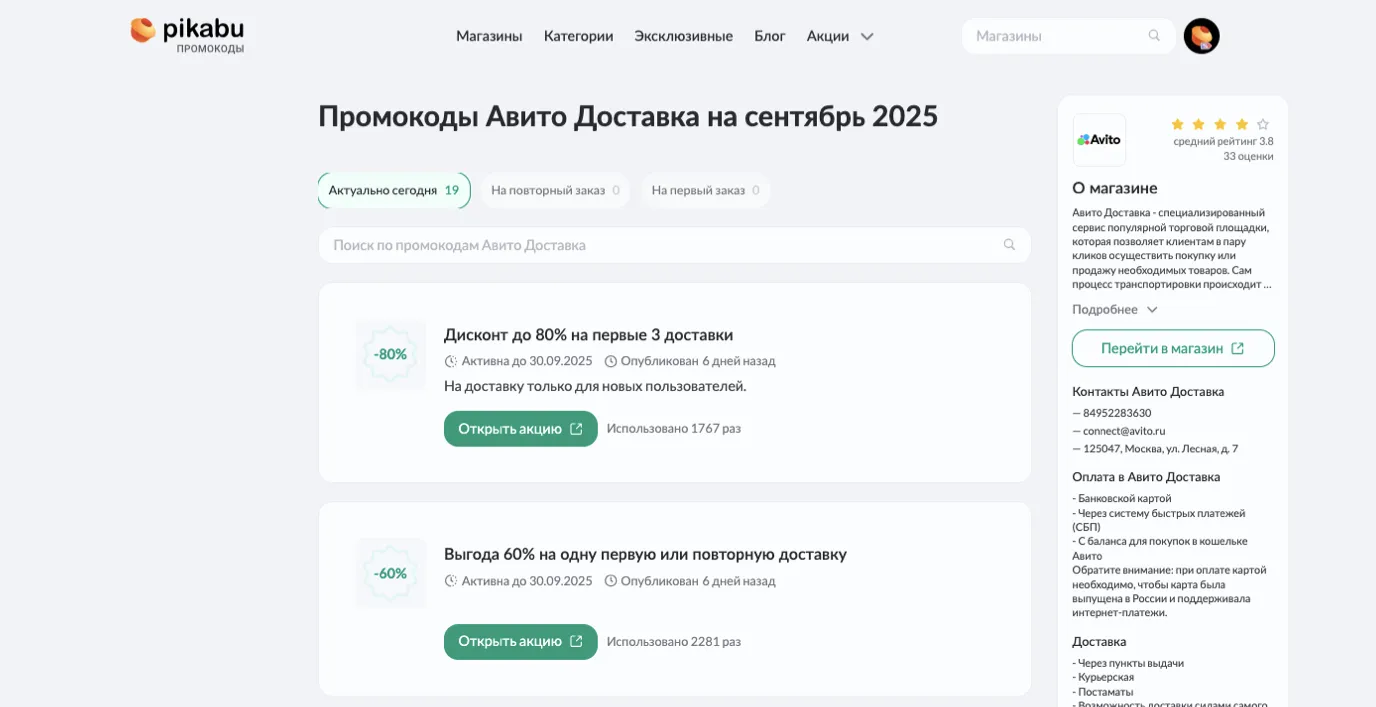Click the external link icon on Перейти в магазин

point(1238,348)
